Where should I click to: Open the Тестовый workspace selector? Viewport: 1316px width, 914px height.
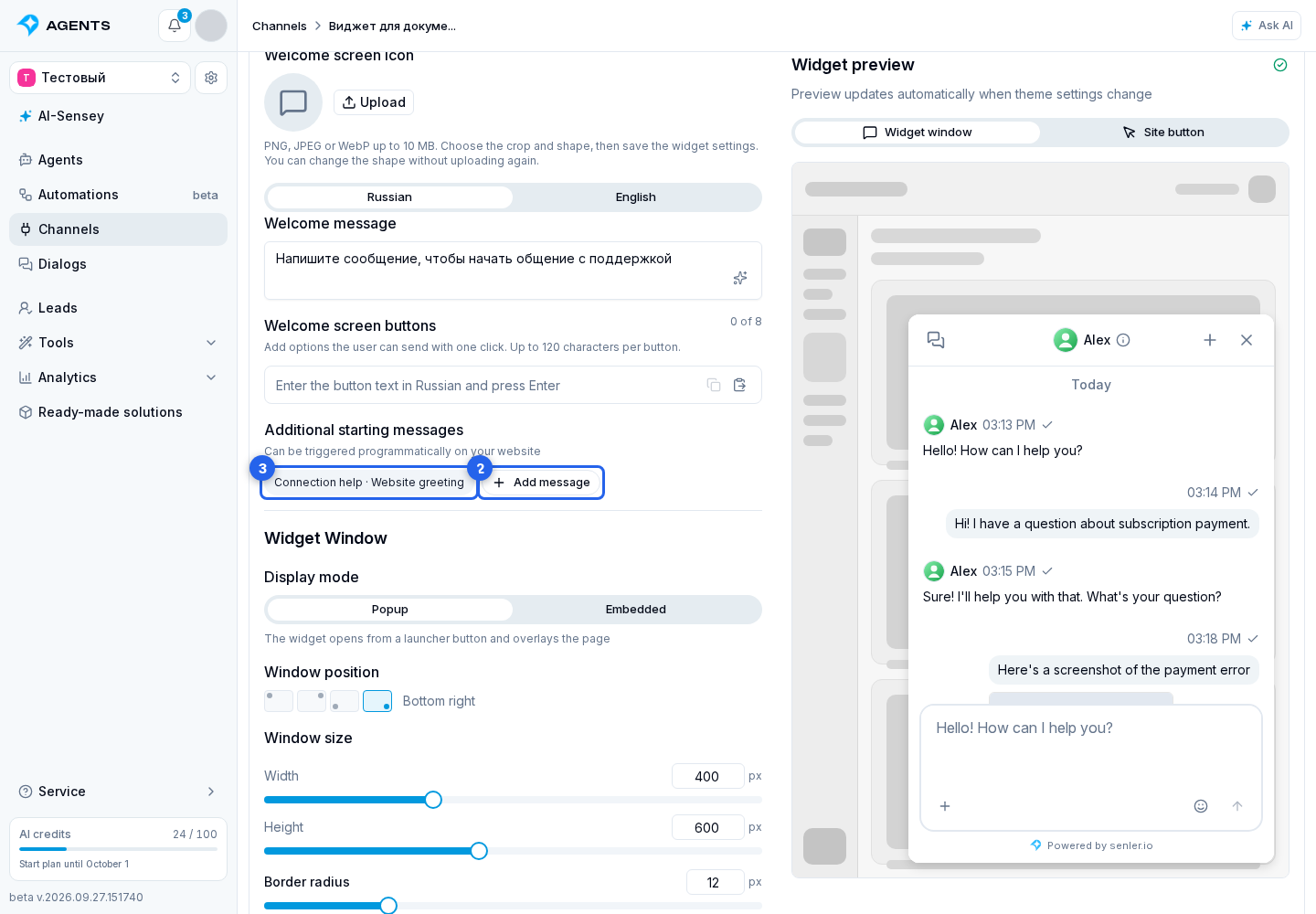(x=100, y=78)
